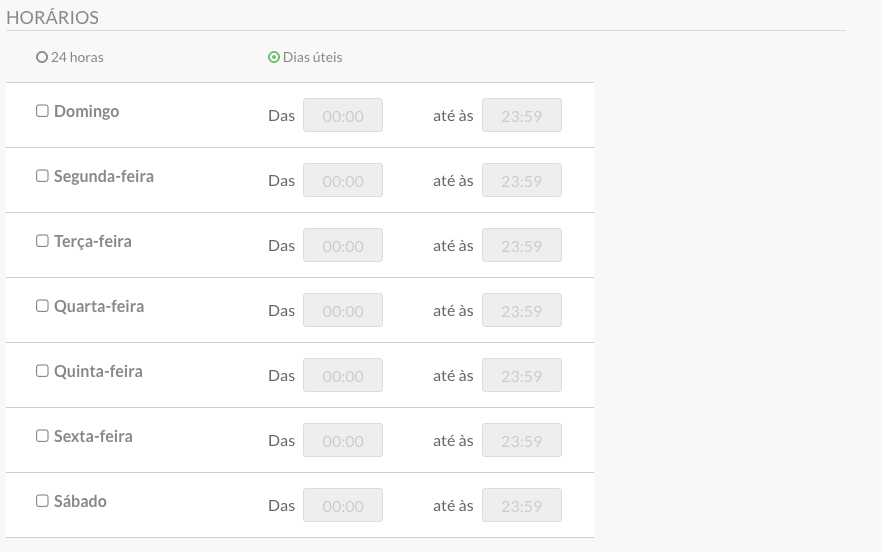Click Domingo end time field 23:59

521,115
